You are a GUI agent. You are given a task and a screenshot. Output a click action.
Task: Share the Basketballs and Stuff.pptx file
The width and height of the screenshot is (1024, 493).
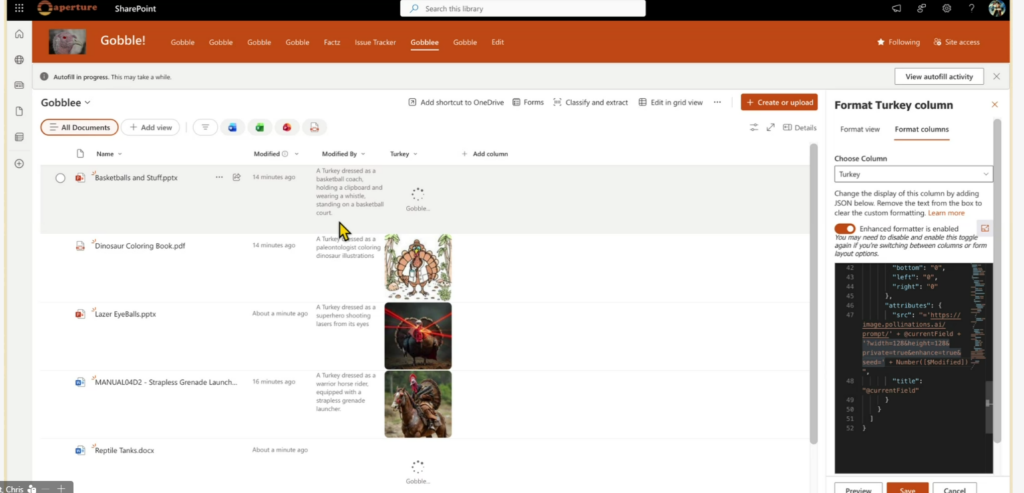tap(237, 177)
